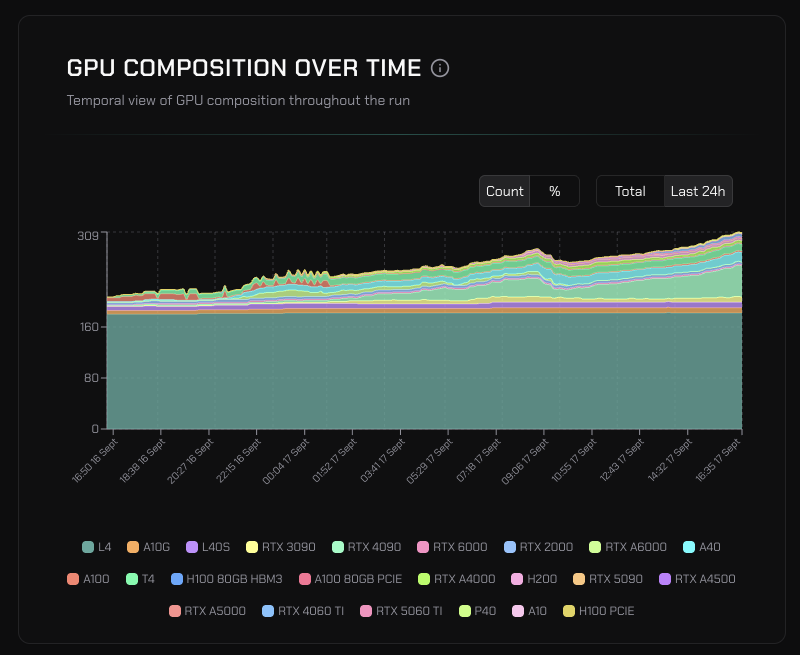The width and height of the screenshot is (800, 655).
Task: Click the A10 legend entry
Action: click(x=529, y=611)
